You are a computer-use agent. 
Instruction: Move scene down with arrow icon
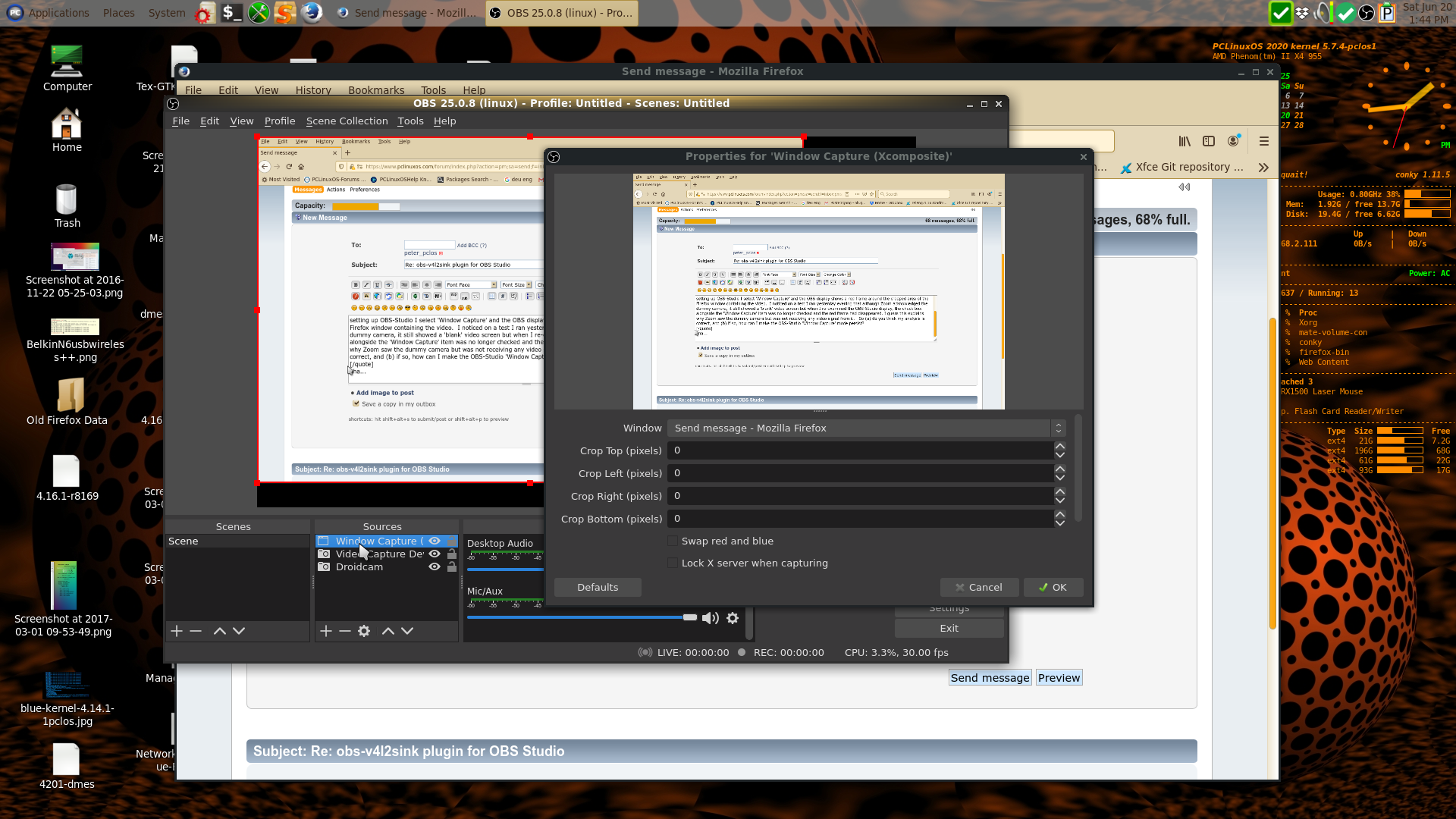pos(239,631)
